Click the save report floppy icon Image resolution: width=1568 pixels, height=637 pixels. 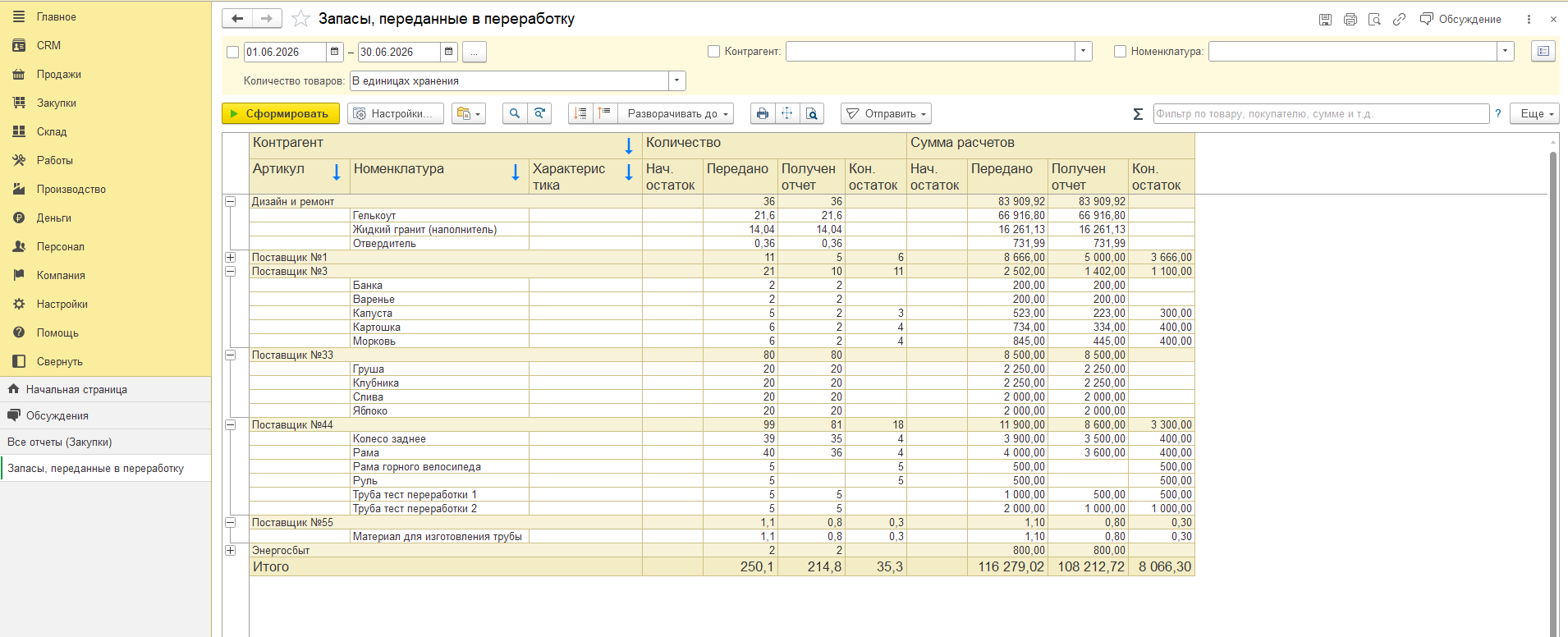(x=1325, y=19)
